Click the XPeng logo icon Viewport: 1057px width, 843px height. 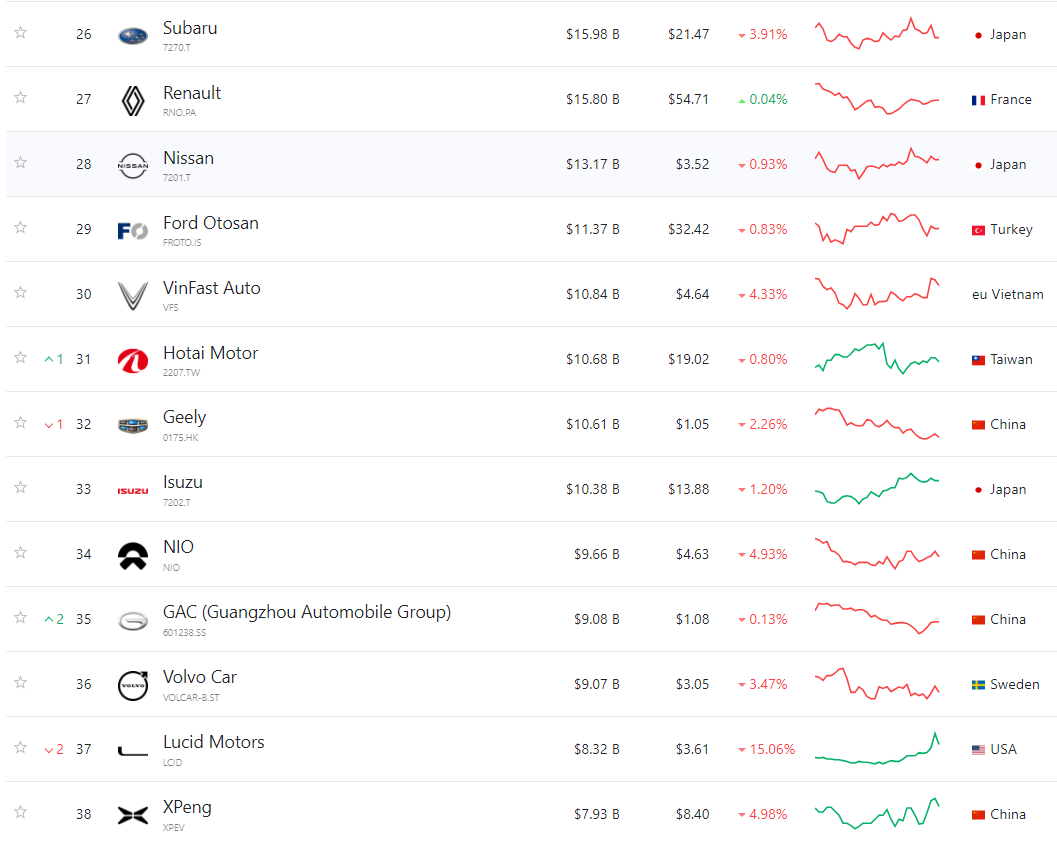(133, 816)
